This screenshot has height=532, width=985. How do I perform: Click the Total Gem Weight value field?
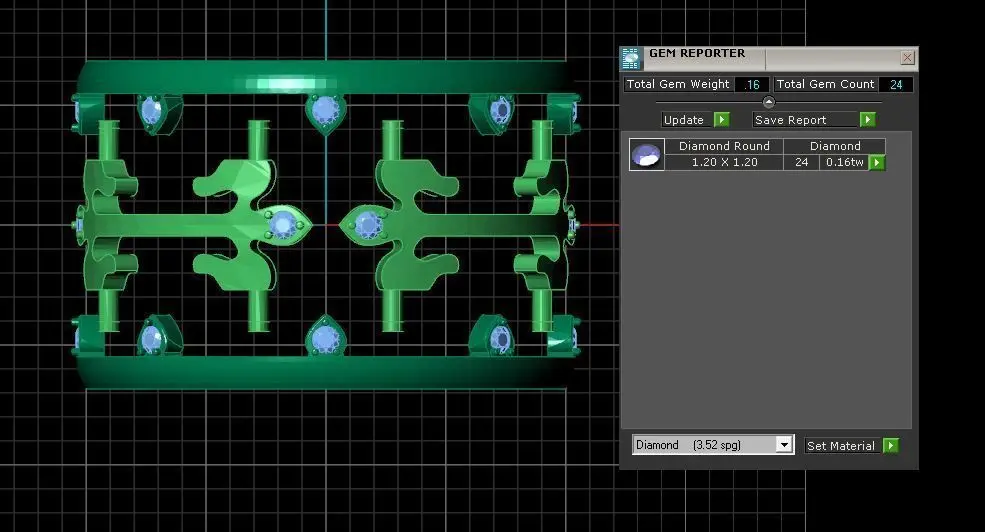(751, 84)
